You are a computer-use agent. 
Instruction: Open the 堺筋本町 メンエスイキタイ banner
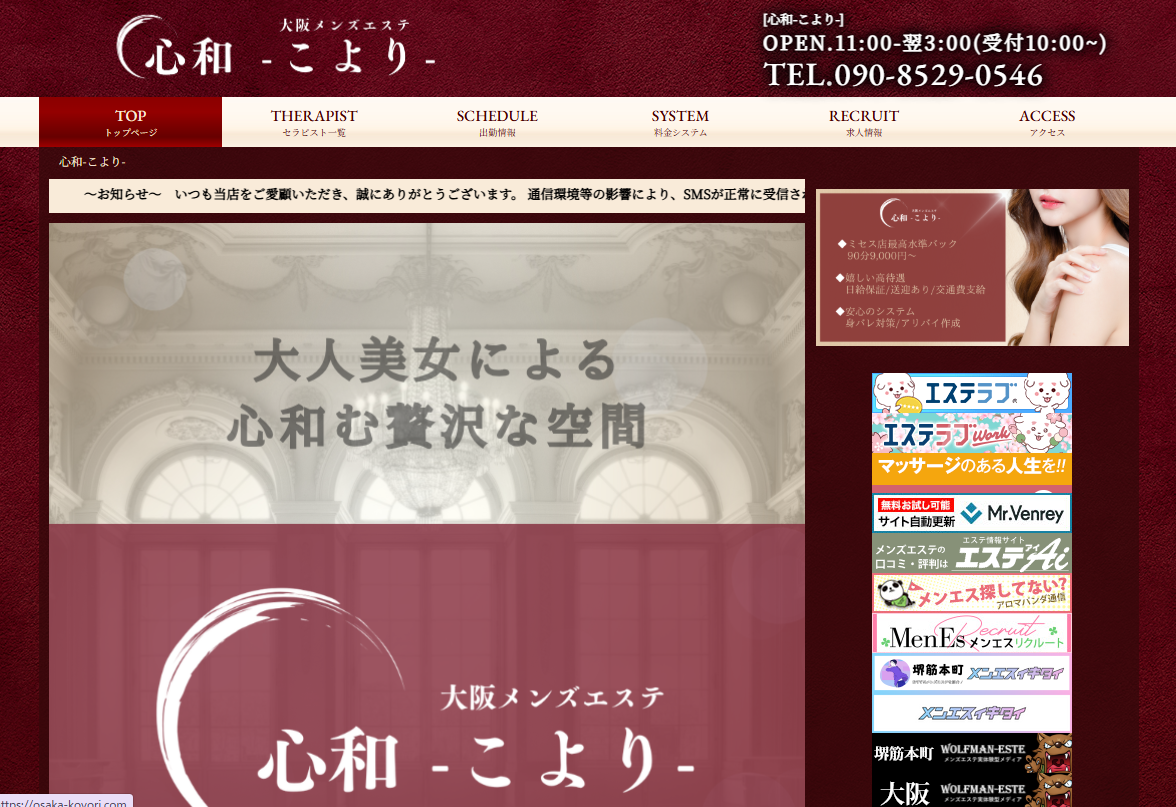point(972,673)
